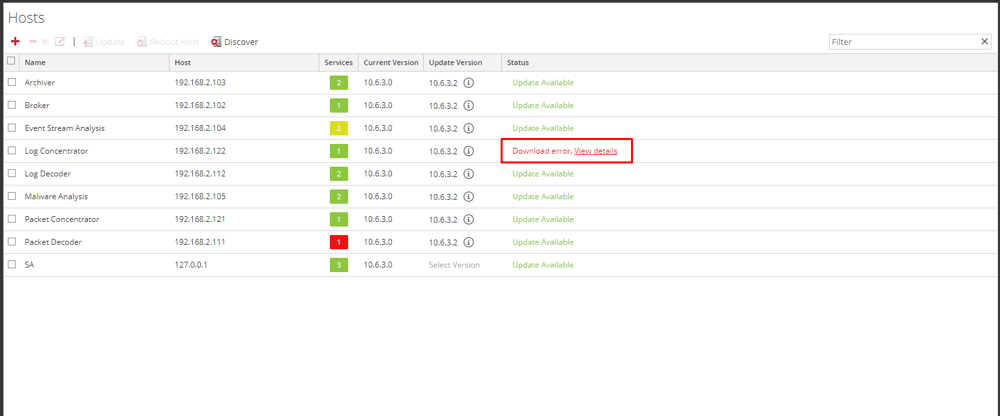
Task: Click info icon for Malware Analysis
Action: [469, 197]
